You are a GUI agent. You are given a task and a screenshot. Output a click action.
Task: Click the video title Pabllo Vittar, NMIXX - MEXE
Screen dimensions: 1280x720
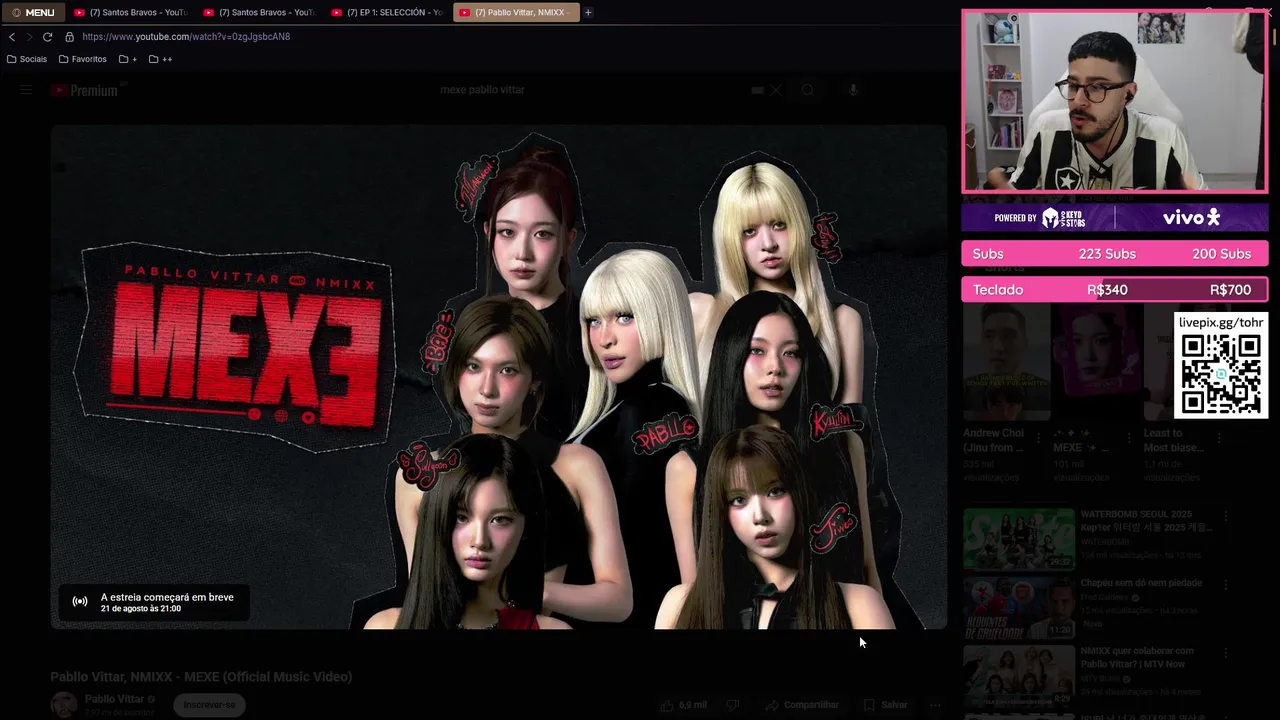pos(201,677)
